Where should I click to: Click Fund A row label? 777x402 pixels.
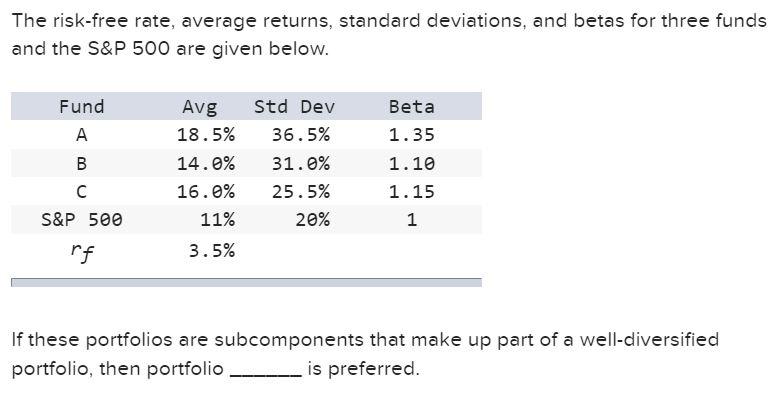pos(81,135)
